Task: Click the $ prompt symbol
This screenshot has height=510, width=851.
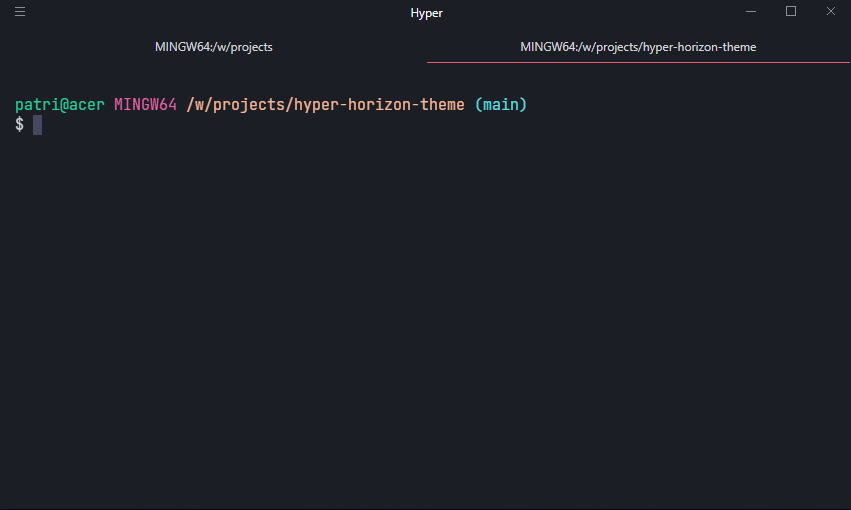Action: (x=20, y=125)
